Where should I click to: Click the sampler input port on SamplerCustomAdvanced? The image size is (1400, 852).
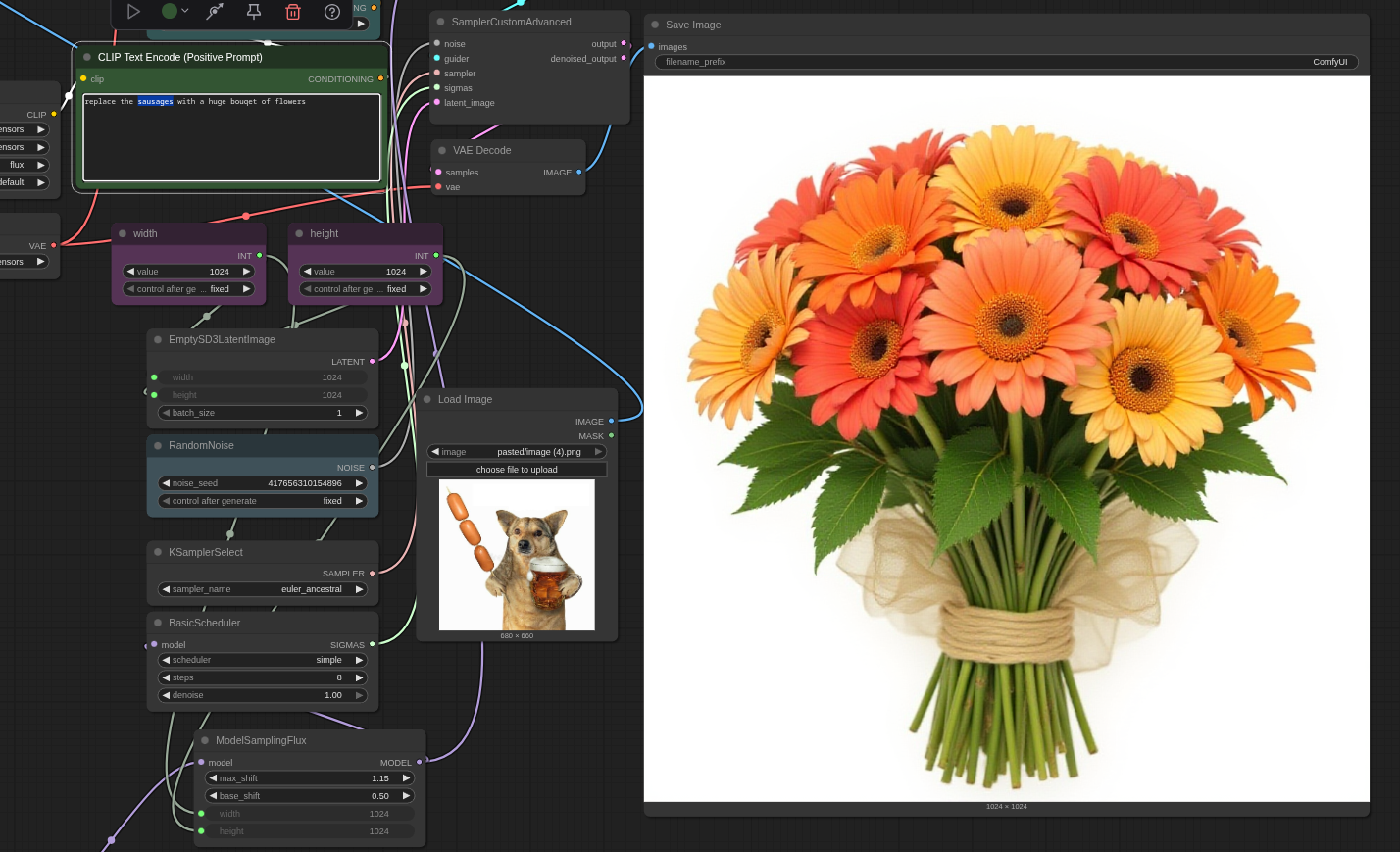pyautogui.click(x=437, y=74)
